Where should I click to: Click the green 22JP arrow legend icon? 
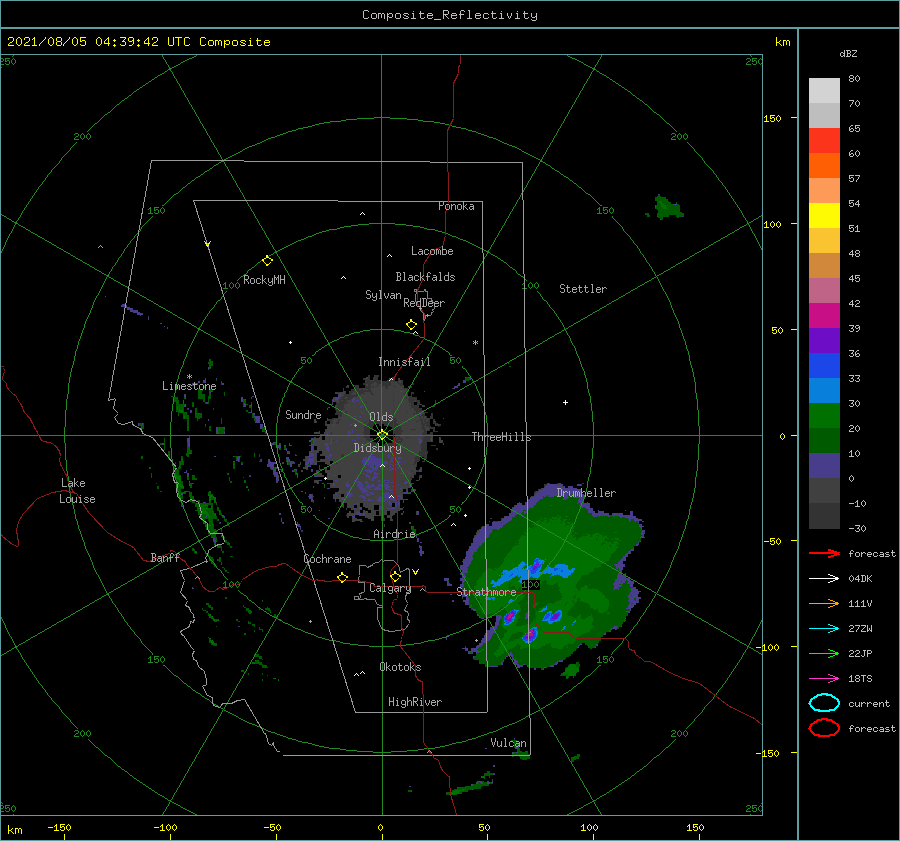click(824, 653)
